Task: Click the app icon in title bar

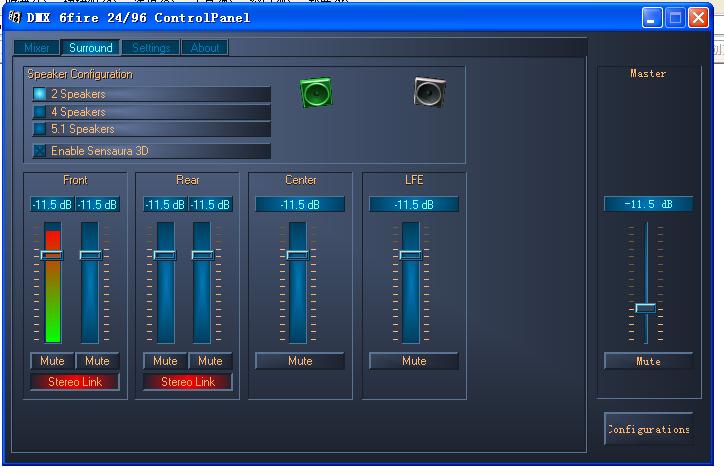Action: click(15, 18)
